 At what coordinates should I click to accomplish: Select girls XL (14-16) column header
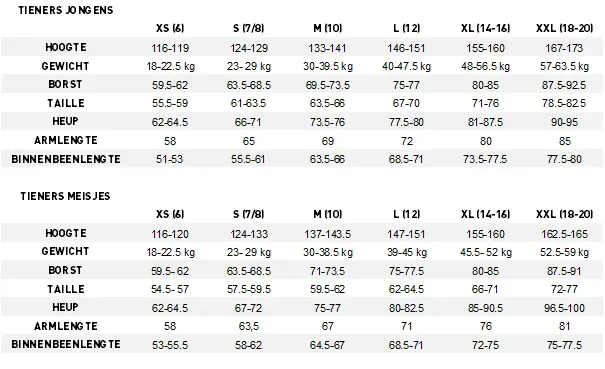click(485, 214)
